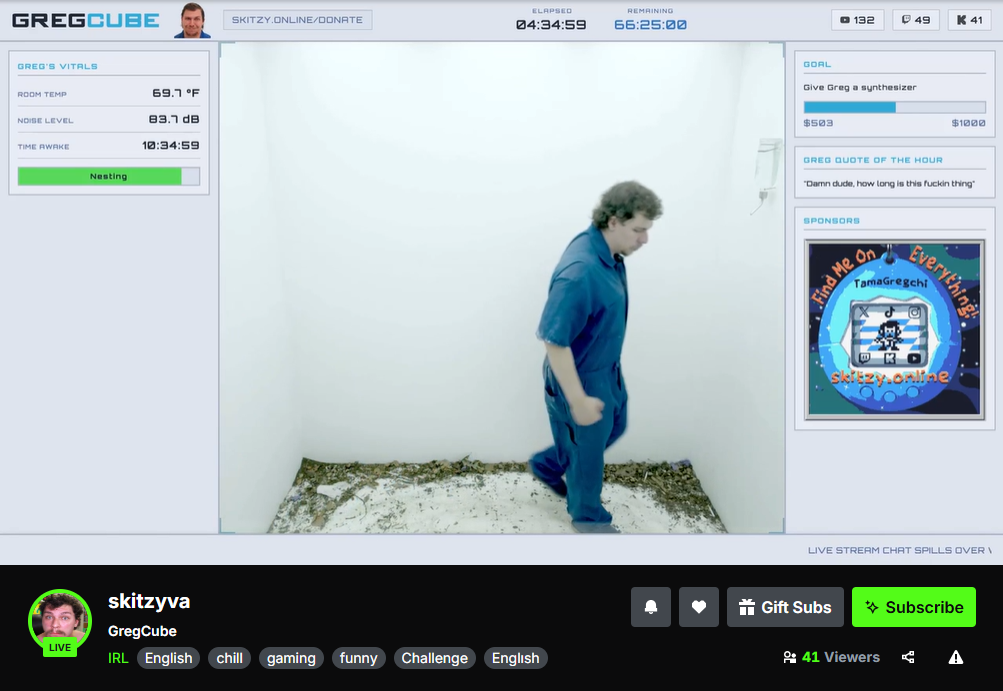The image size is (1003, 691).
Task: Click the Gift Subs button
Action: (x=786, y=607)
